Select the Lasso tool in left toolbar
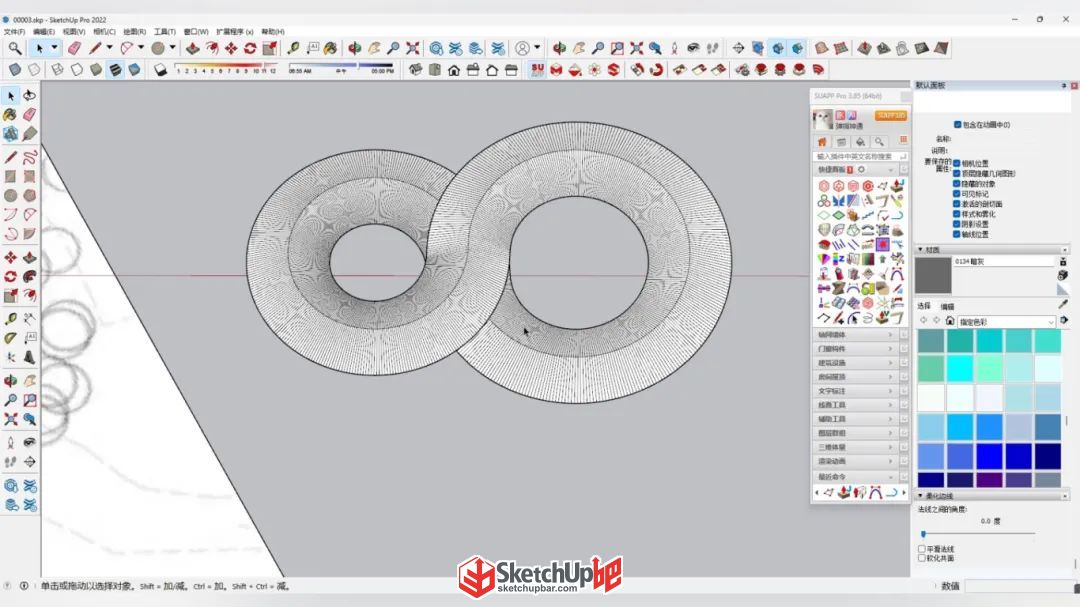The image size is (1080, 607). (30, 95)
